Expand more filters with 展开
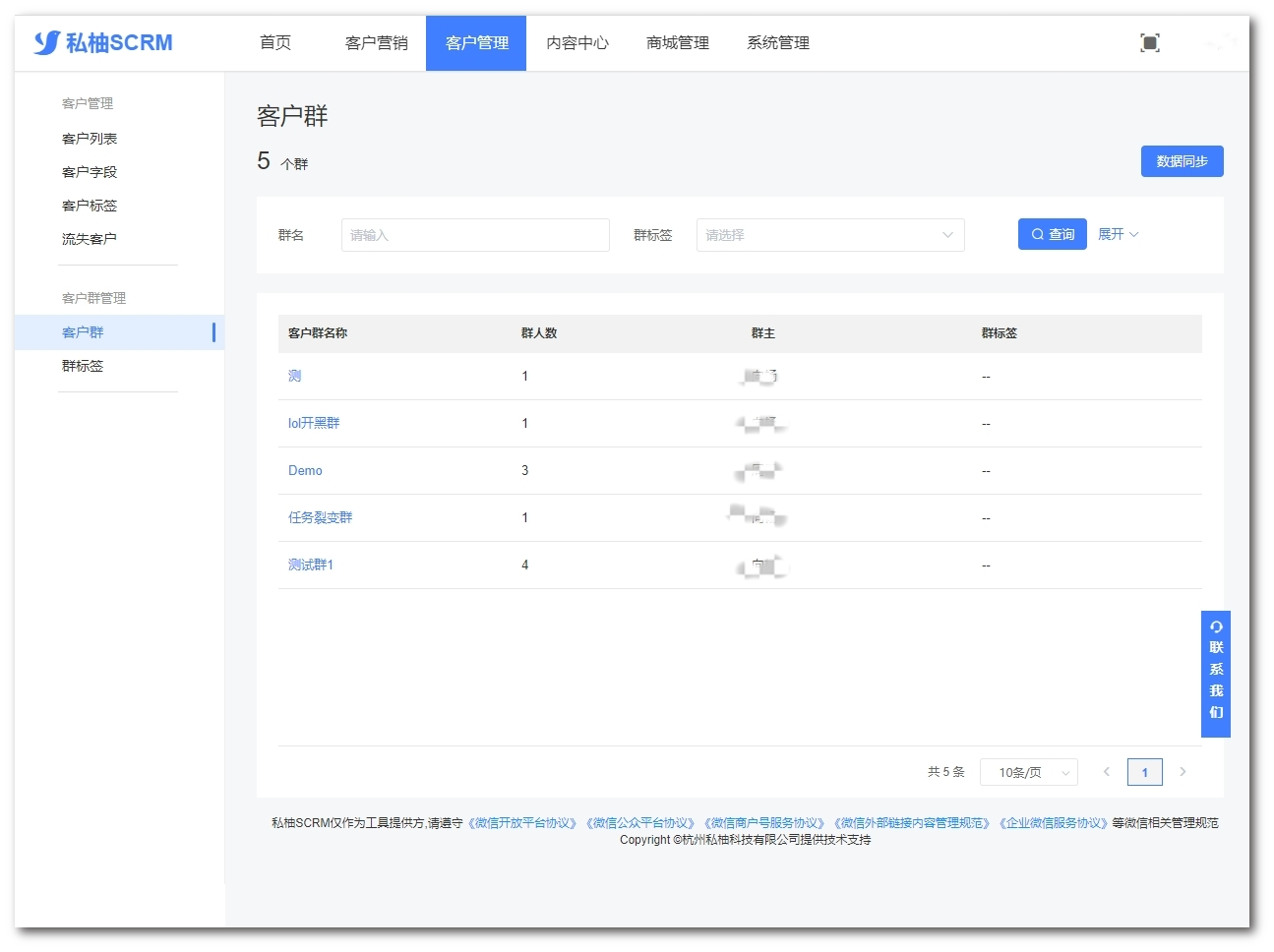 1118,234
